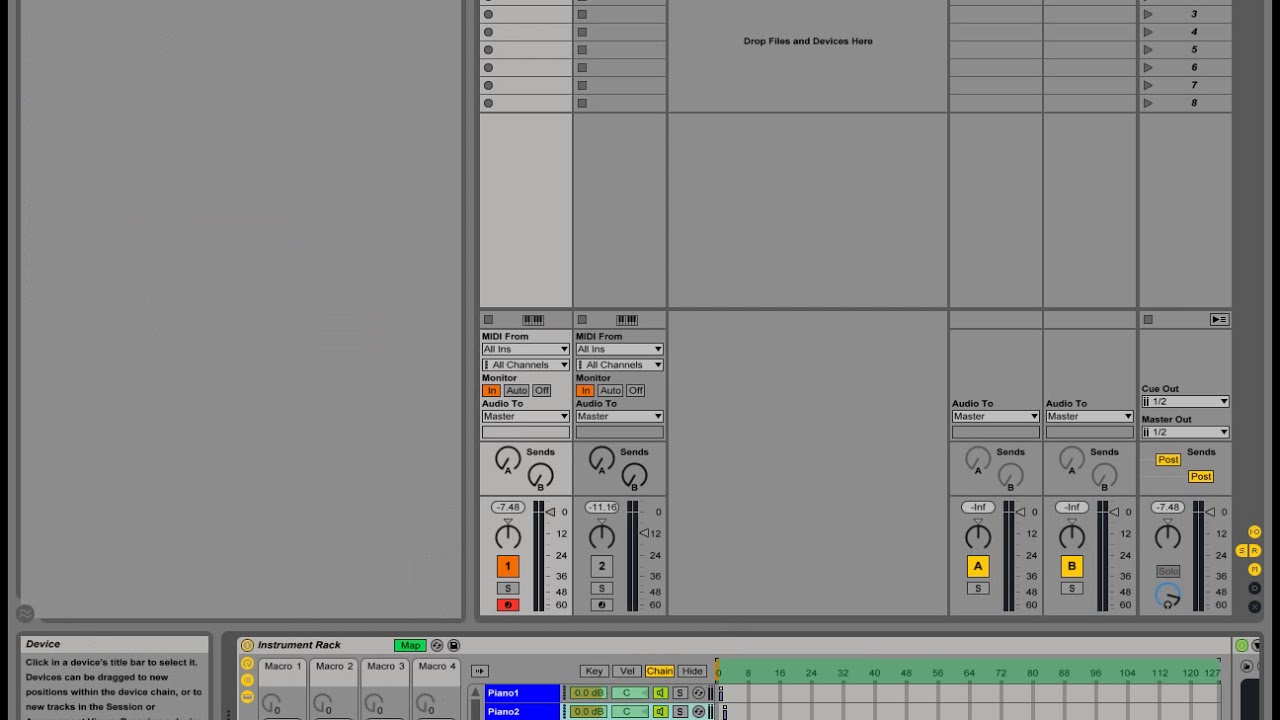
Task: Toggle Returns section visibility (R button)
Action: [x=1255, y=551]
